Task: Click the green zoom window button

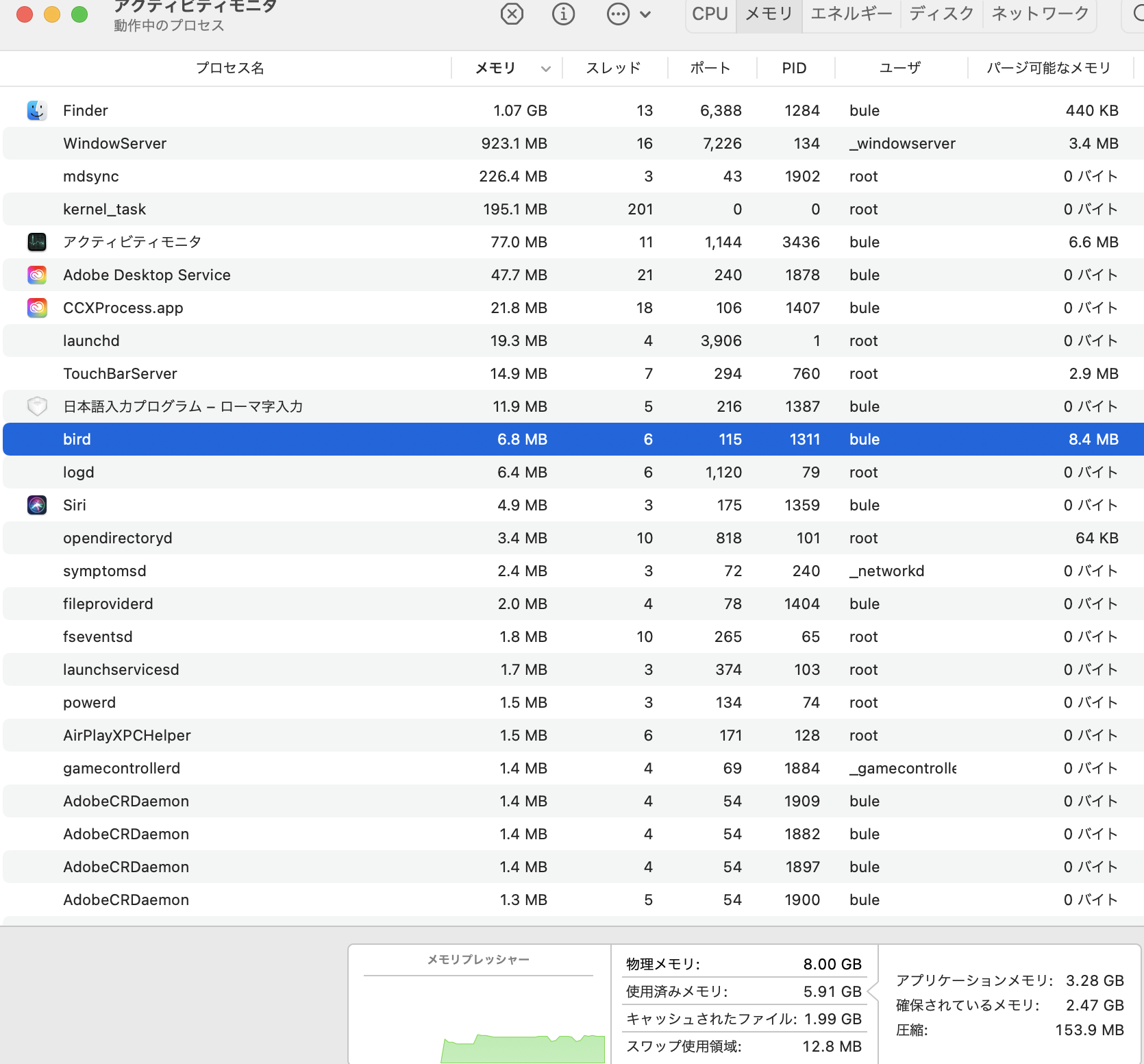Action: point(79,14)
